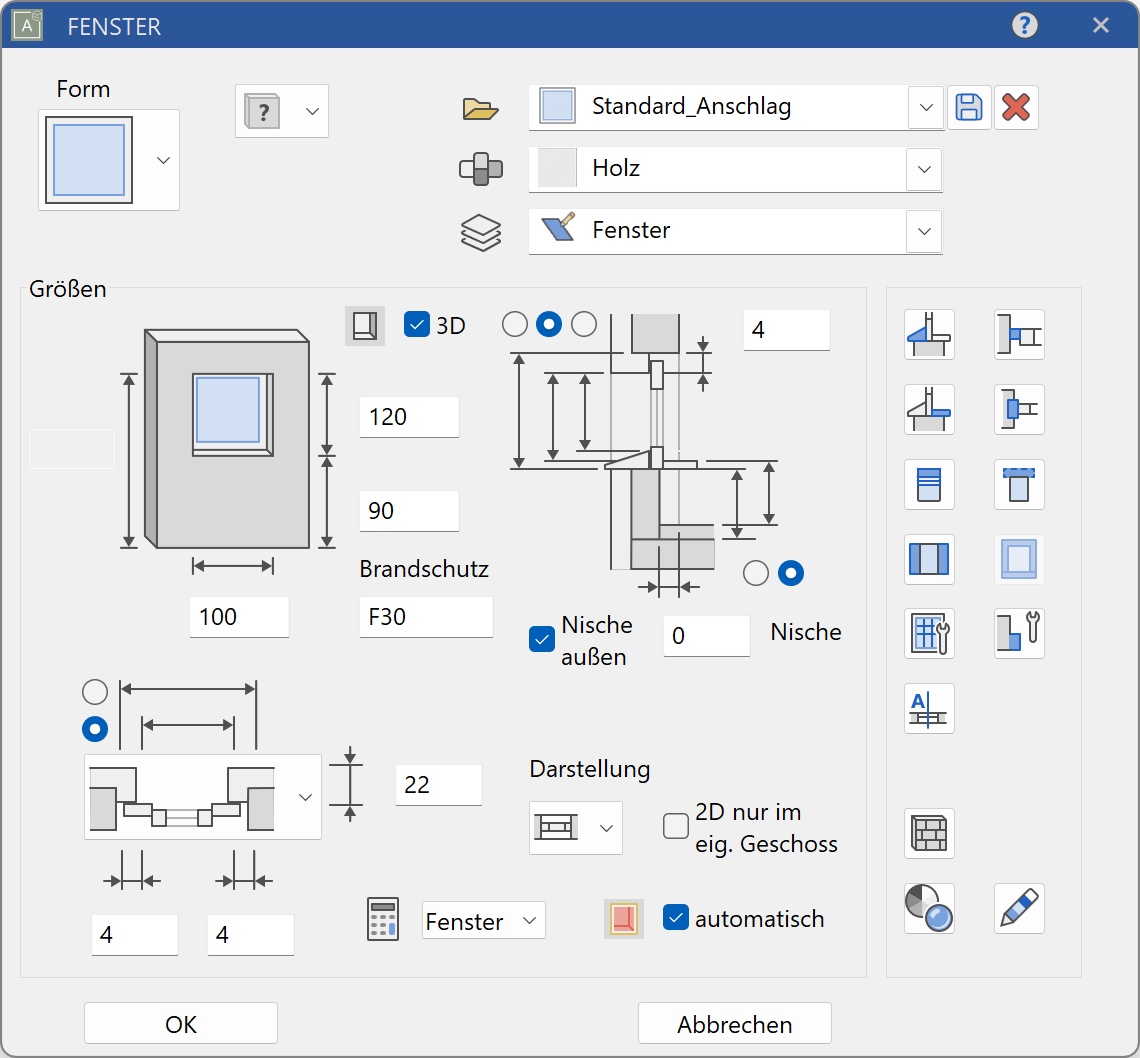Click the calculator icon

click(382, 919)
